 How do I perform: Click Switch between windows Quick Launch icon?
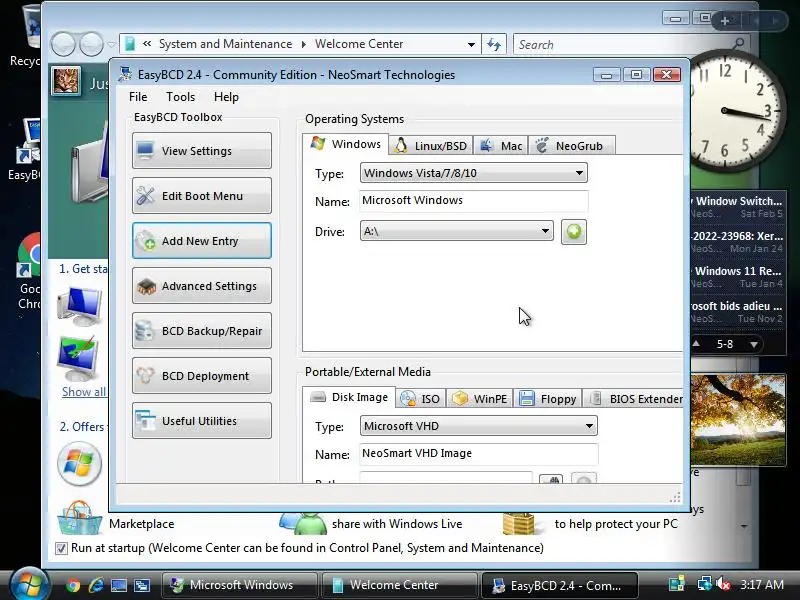[141, 585]
